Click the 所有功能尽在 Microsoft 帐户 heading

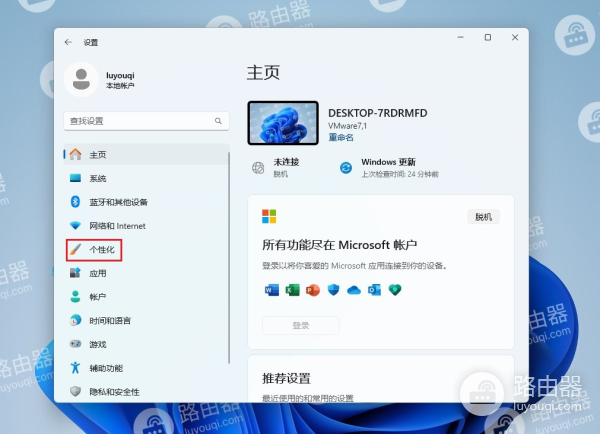tap(339, 245)
